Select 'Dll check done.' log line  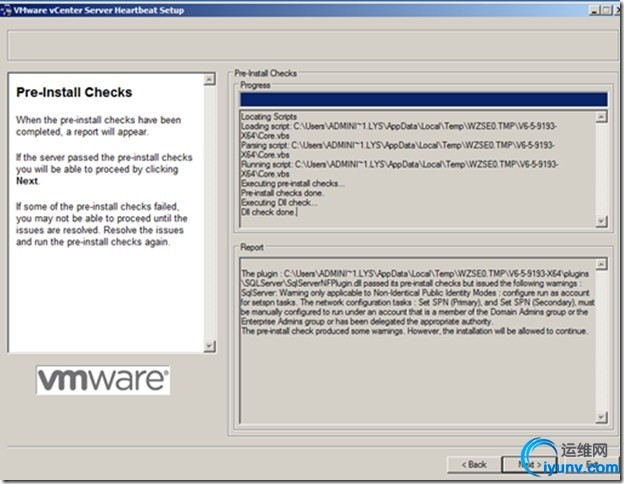pyautogui.click(x=269, y=212)
